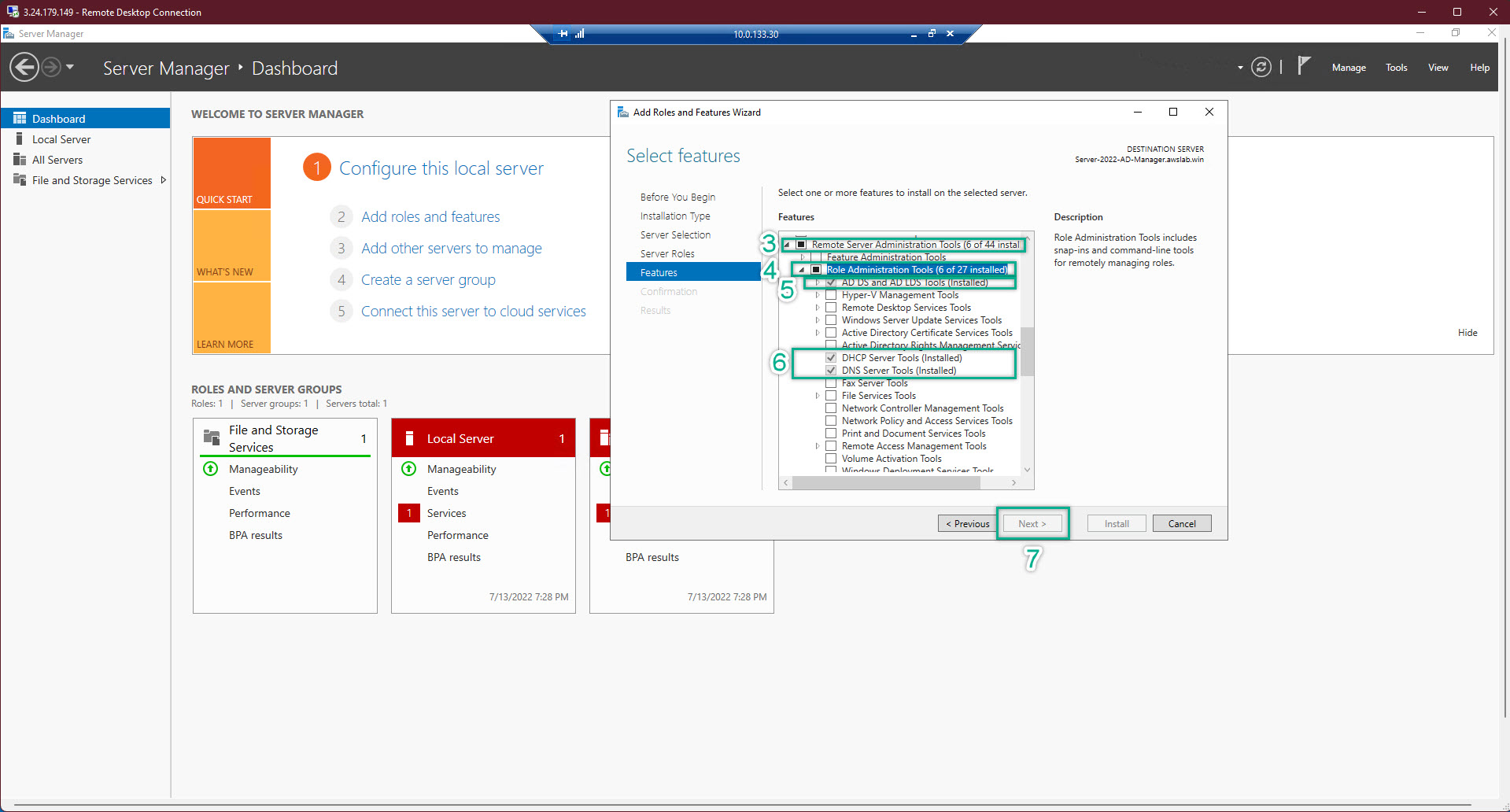Click the QUICK START tile
Screen dimensions: 1510x812
click(232, 173)
